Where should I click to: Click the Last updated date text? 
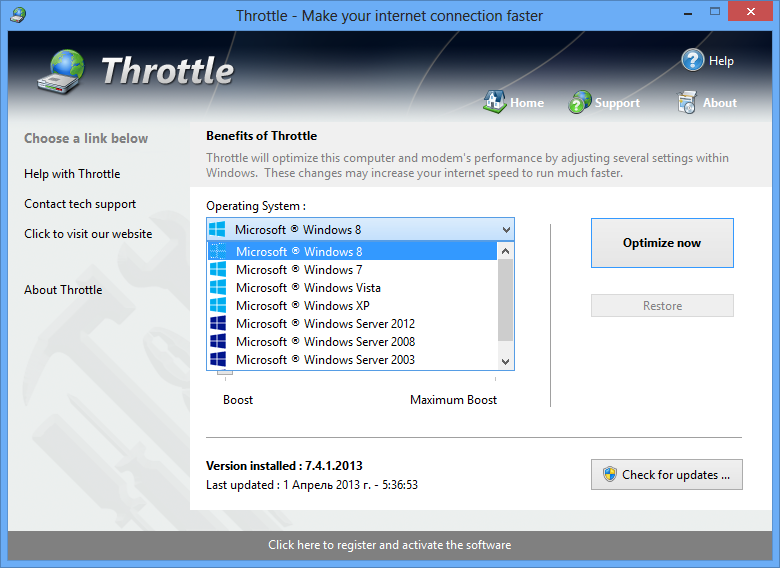(312, 484)
